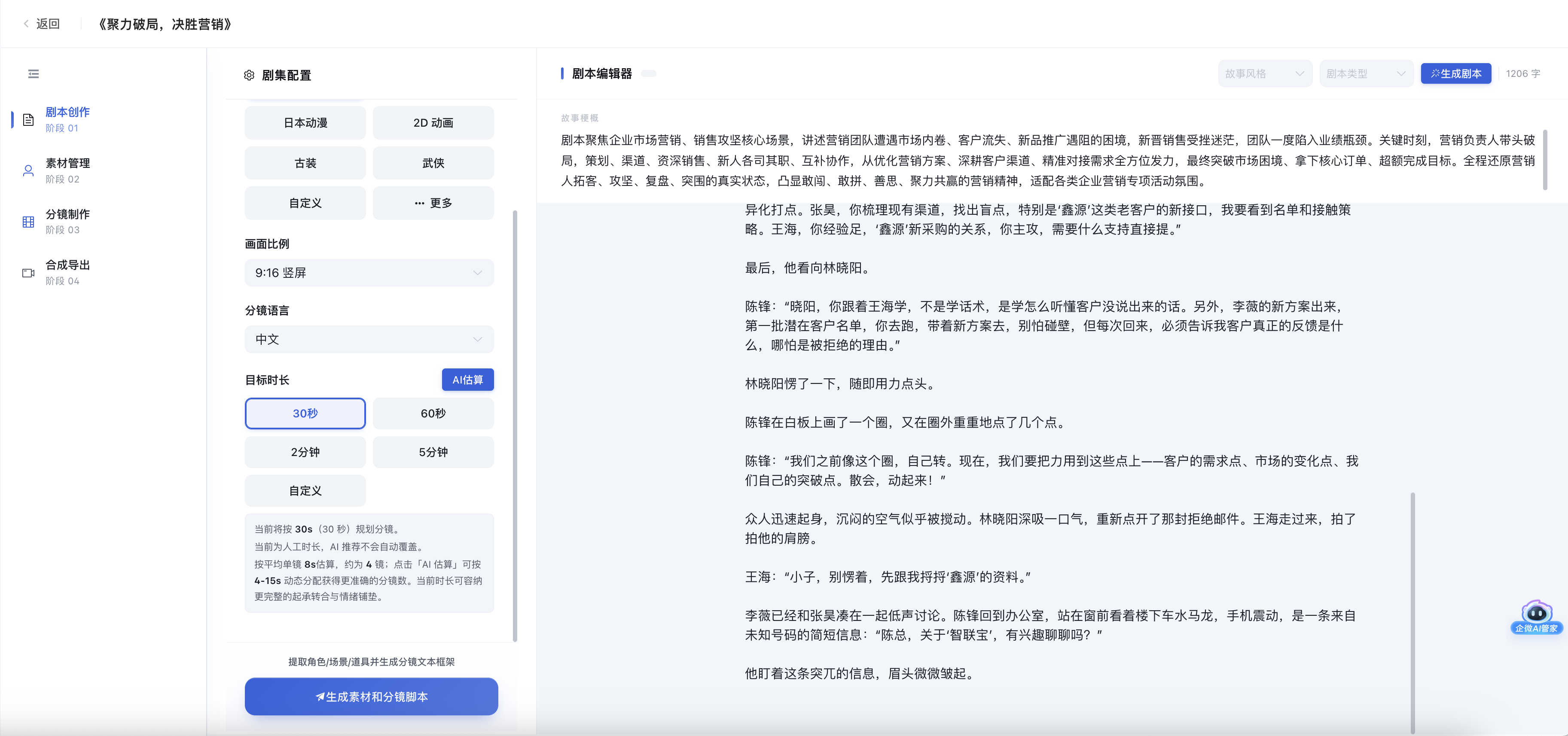The image size is (1568, 736).
Task: Click the 故事梗概 summary scrollbar
Action: 1545,159
